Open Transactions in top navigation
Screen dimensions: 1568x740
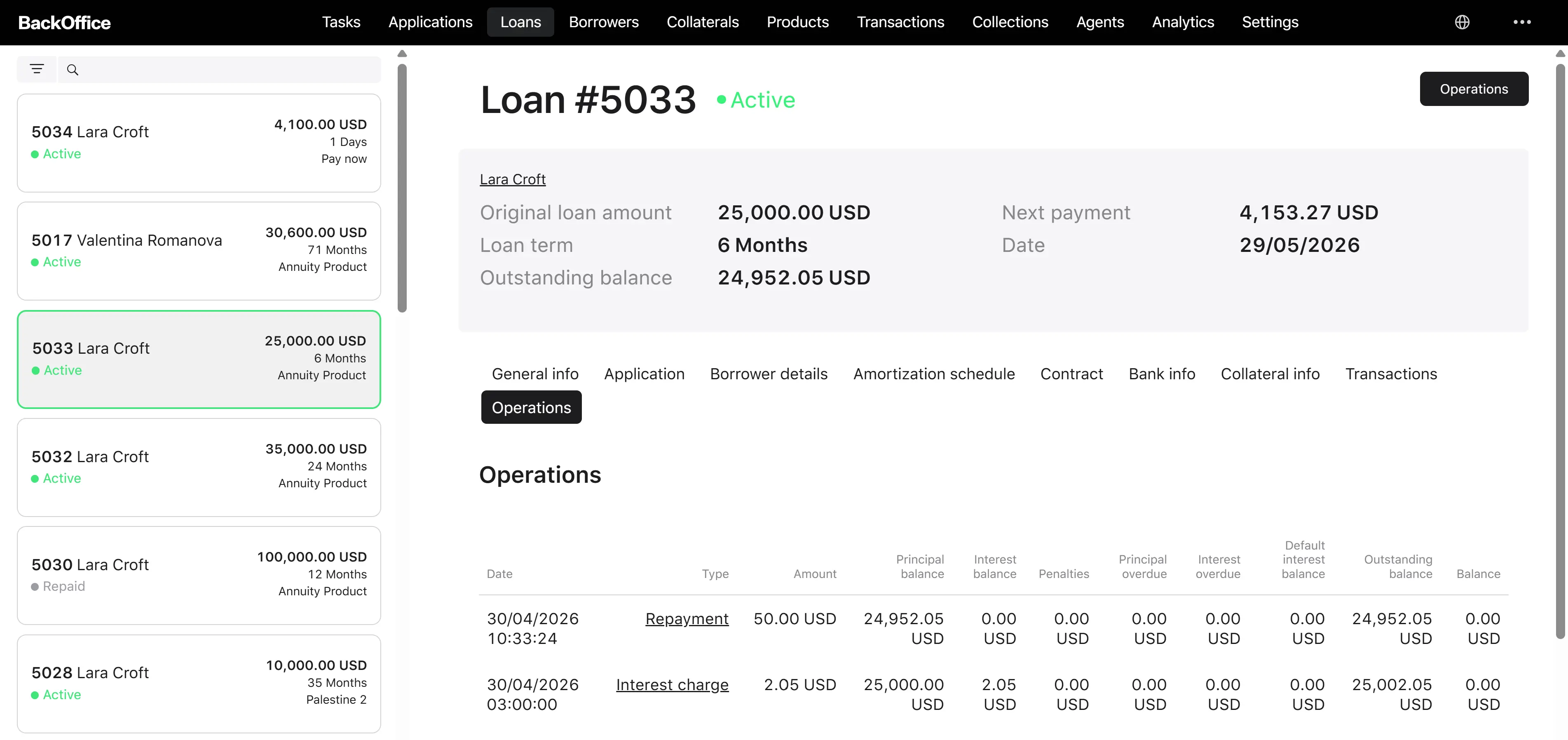(900, 22)
